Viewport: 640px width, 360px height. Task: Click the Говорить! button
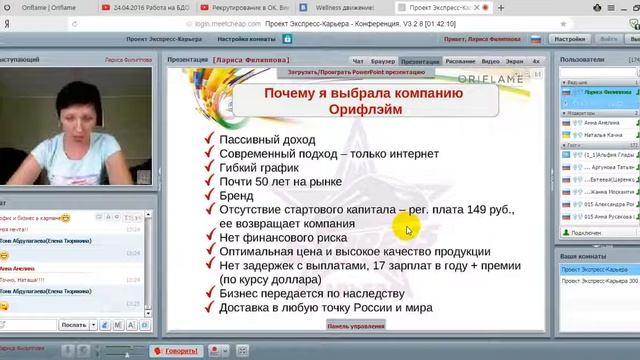click(176, 351)
